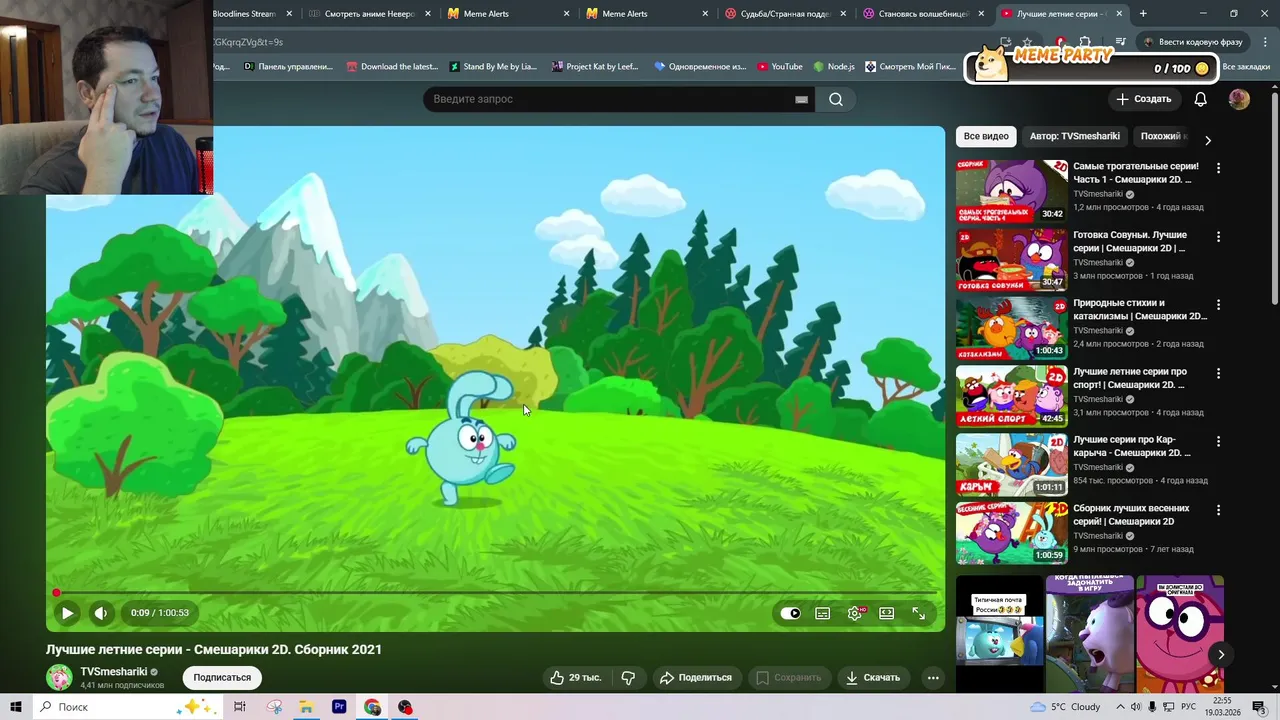Switch the player to theater mode
This screenshot has width=1280, height=720.
tap(886, 613)
